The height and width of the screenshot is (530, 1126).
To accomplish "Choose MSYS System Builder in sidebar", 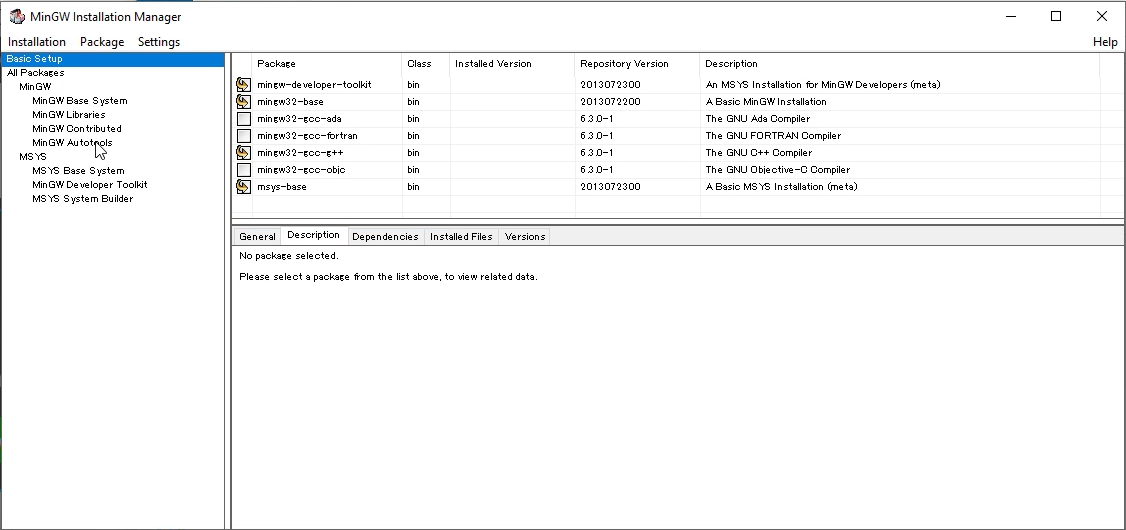I will click(82, 199).
